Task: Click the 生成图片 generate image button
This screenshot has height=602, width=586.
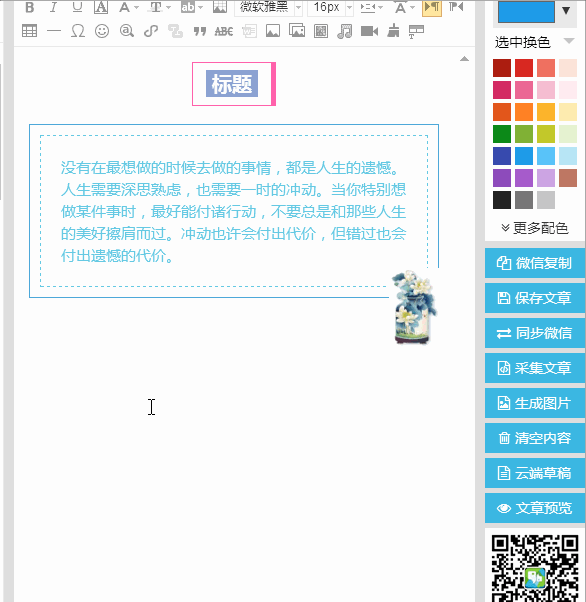Action: coord(535,403)
